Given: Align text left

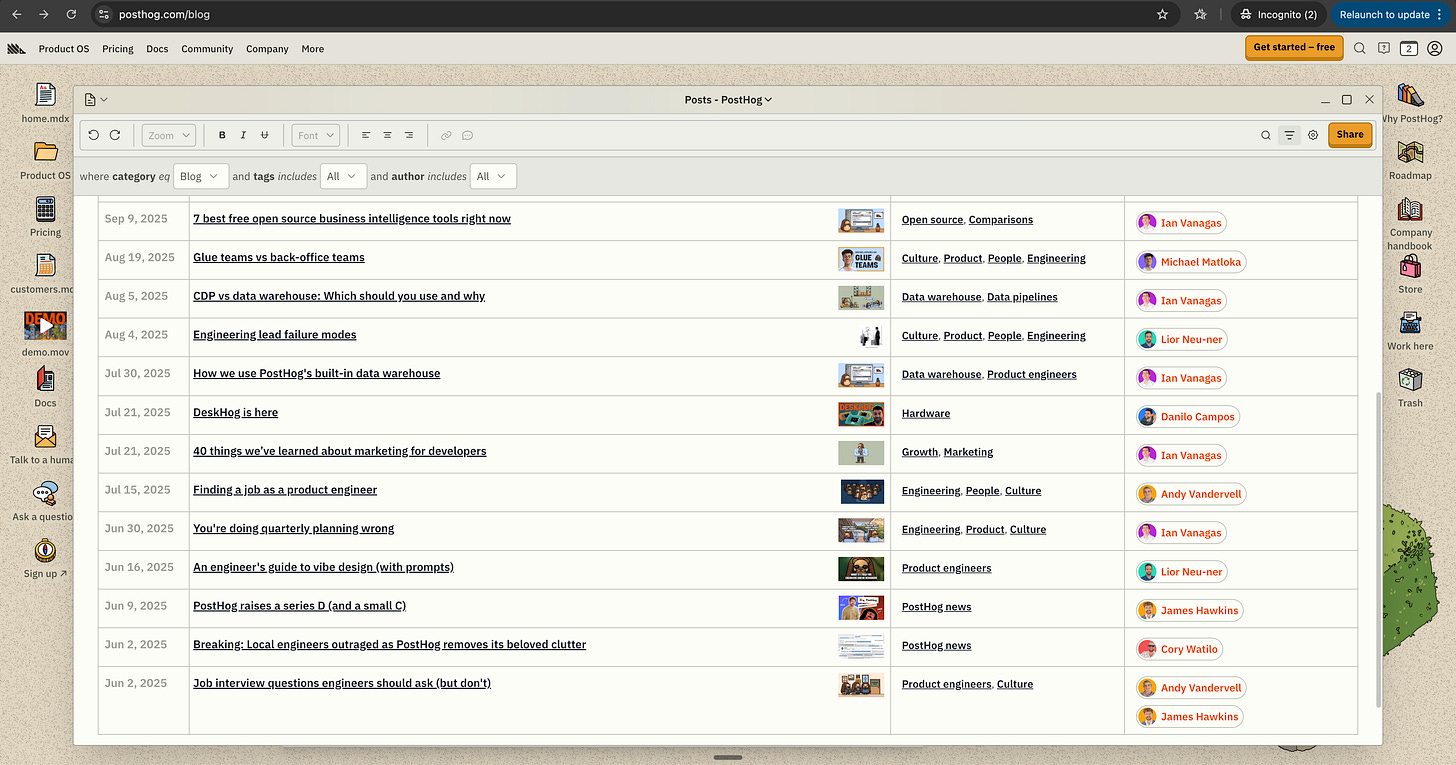Looking at the screenshot, I should pos(366,135).
